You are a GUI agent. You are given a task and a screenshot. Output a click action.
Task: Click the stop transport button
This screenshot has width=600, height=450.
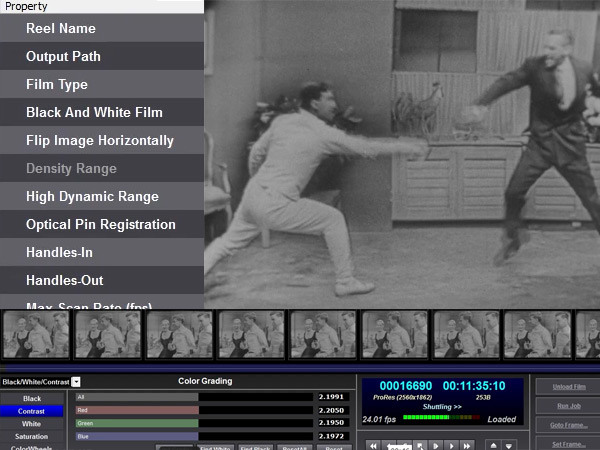tap(420, 446)
